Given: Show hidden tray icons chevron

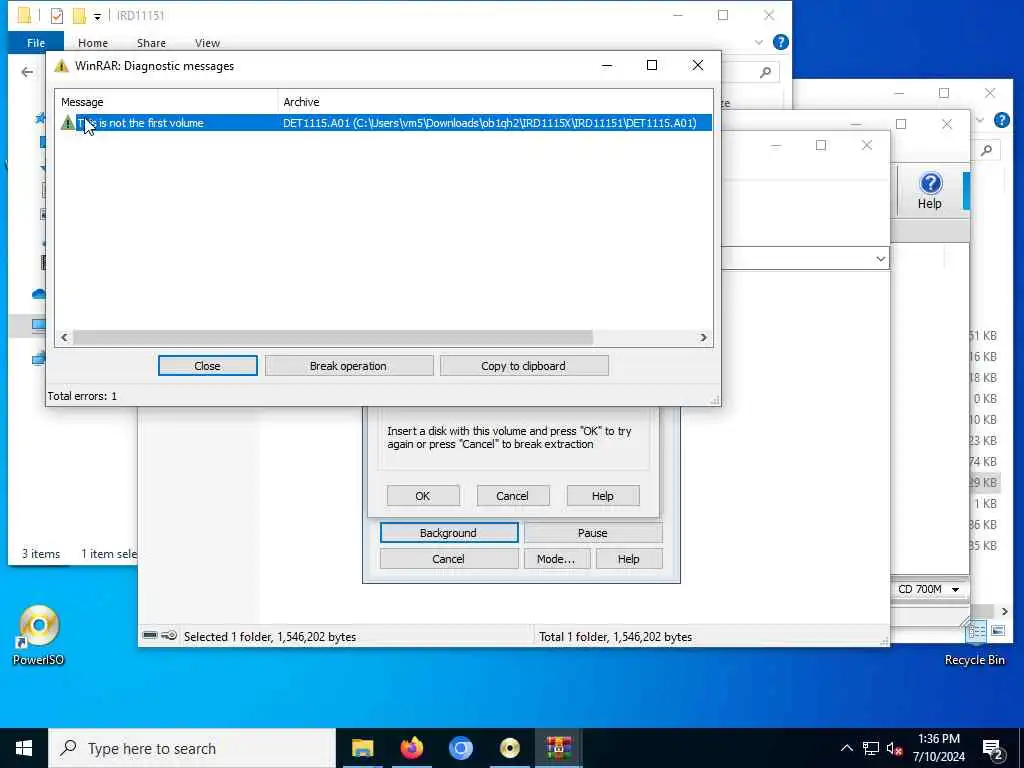Looking at the screenshot, I should [x=846, y=748].
